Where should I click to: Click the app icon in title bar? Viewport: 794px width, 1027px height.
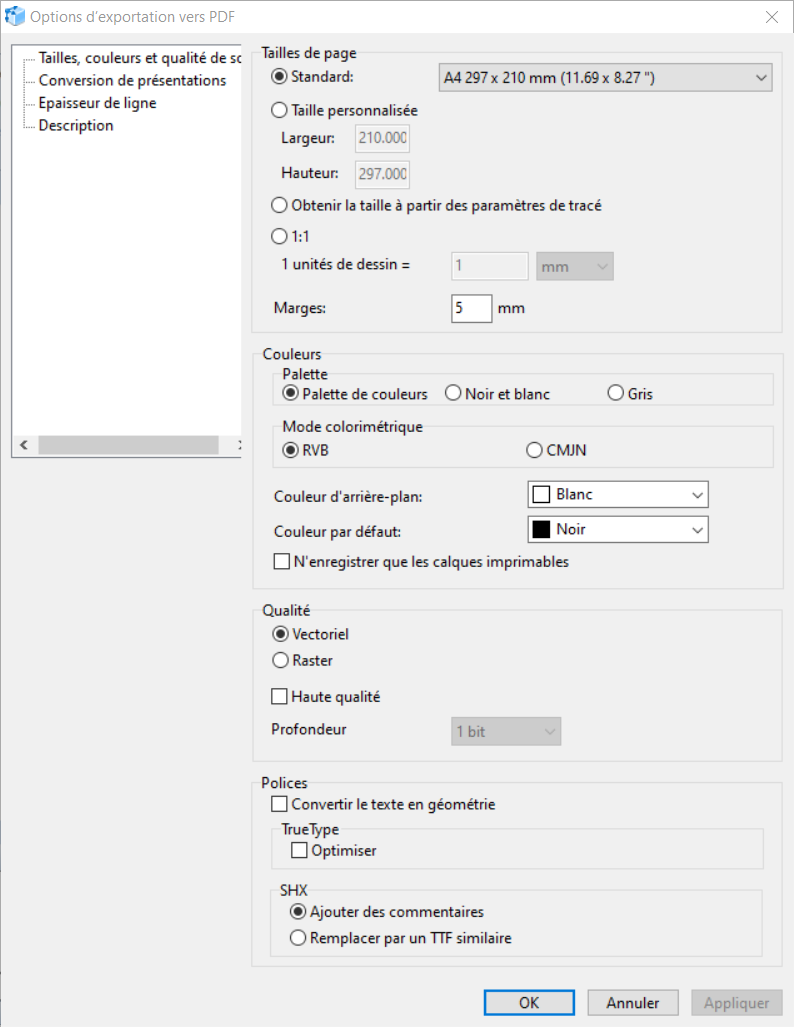(x=15, y=16)
